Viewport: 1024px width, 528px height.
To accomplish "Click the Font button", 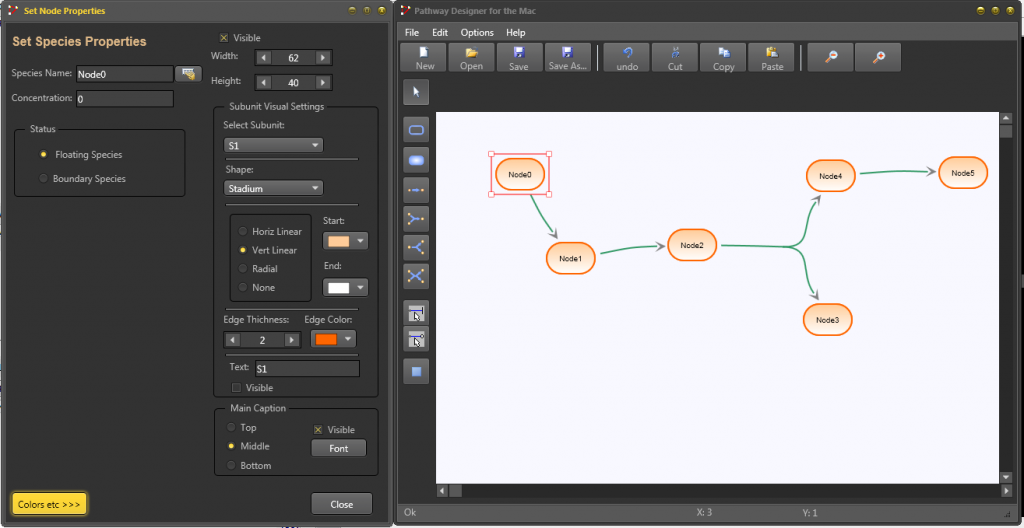I will point(338,448).
